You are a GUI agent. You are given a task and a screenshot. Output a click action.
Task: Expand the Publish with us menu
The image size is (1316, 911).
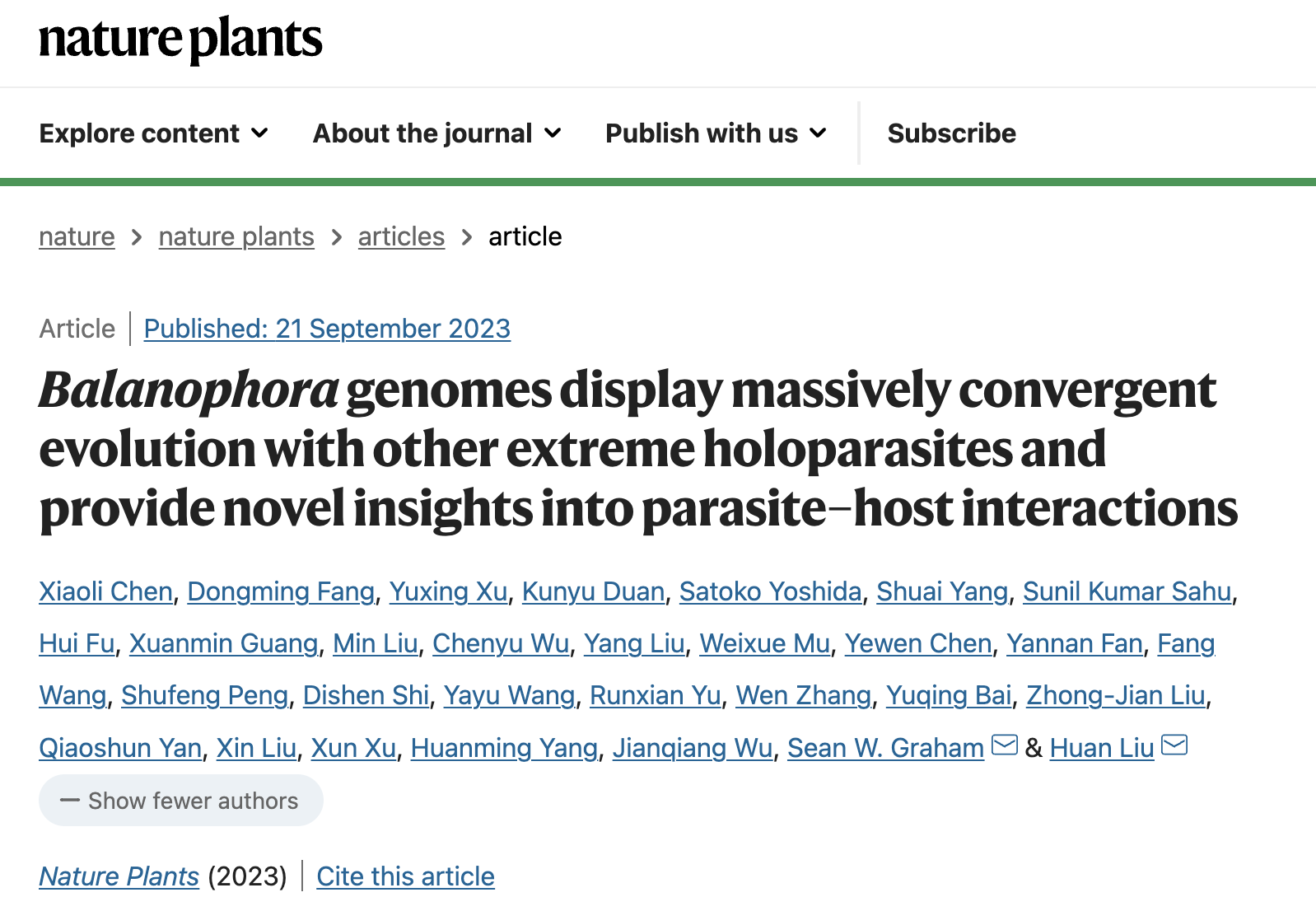pos(716,133)
